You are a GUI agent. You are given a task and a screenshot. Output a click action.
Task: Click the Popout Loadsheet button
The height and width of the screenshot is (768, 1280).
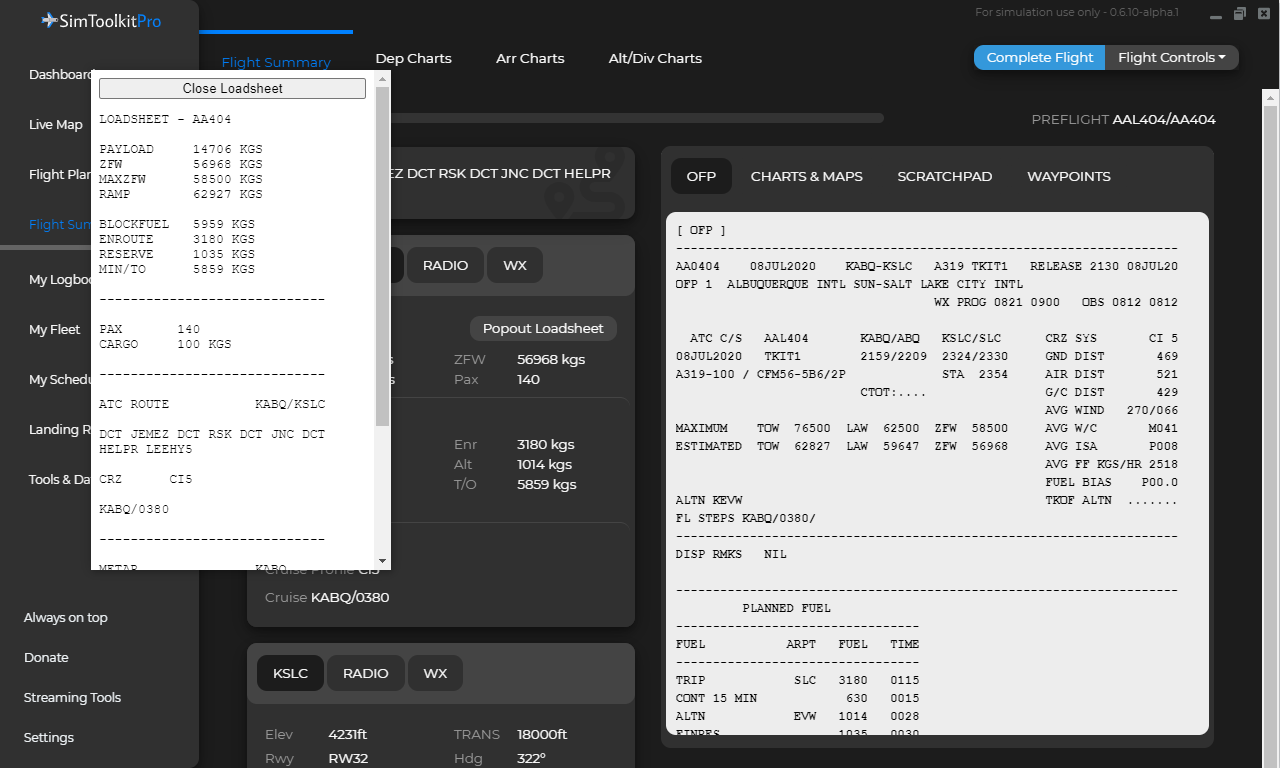tap(543, 328)
